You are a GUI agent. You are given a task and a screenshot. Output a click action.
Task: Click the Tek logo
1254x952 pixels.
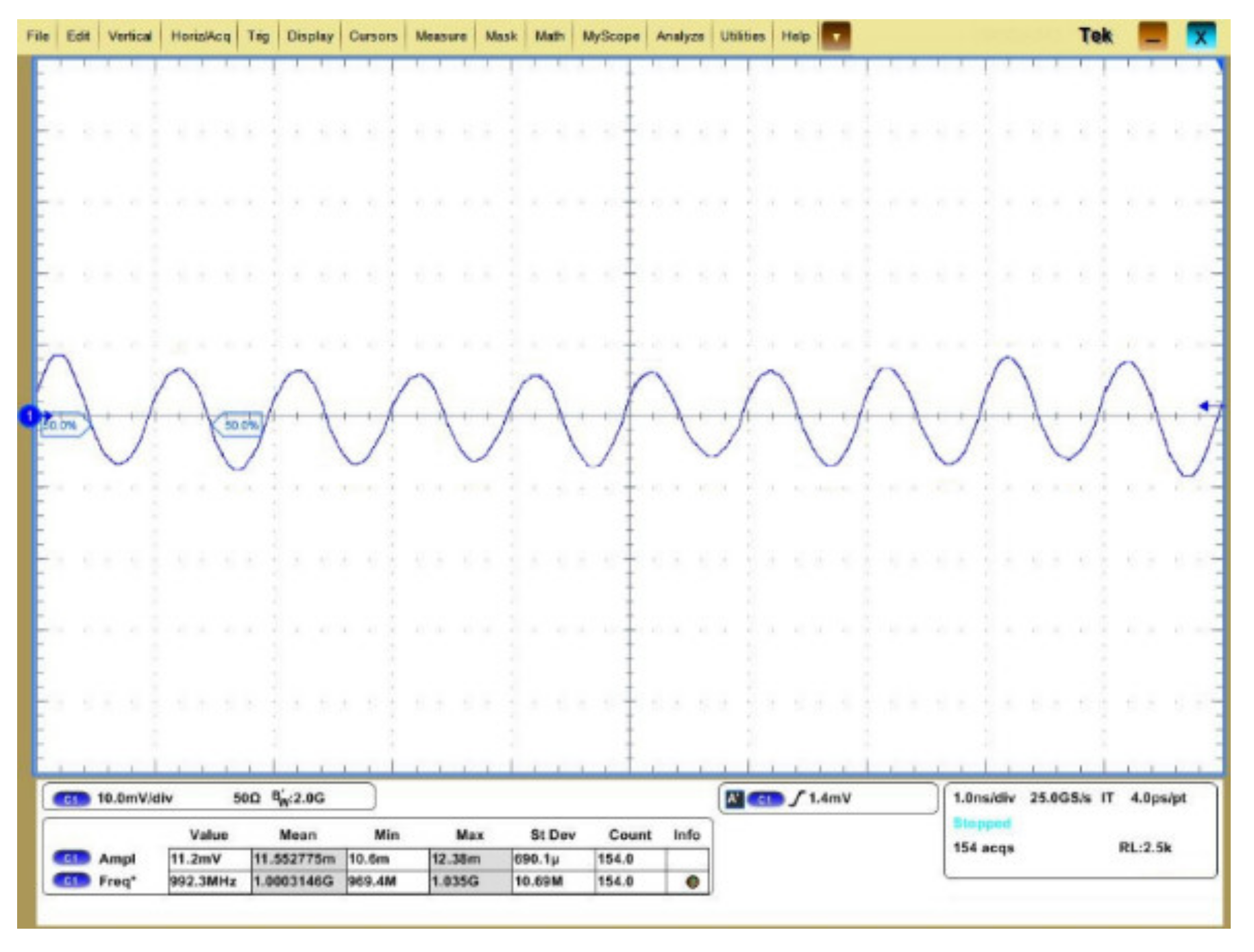pyautogui.click(x=1096, y=36)
